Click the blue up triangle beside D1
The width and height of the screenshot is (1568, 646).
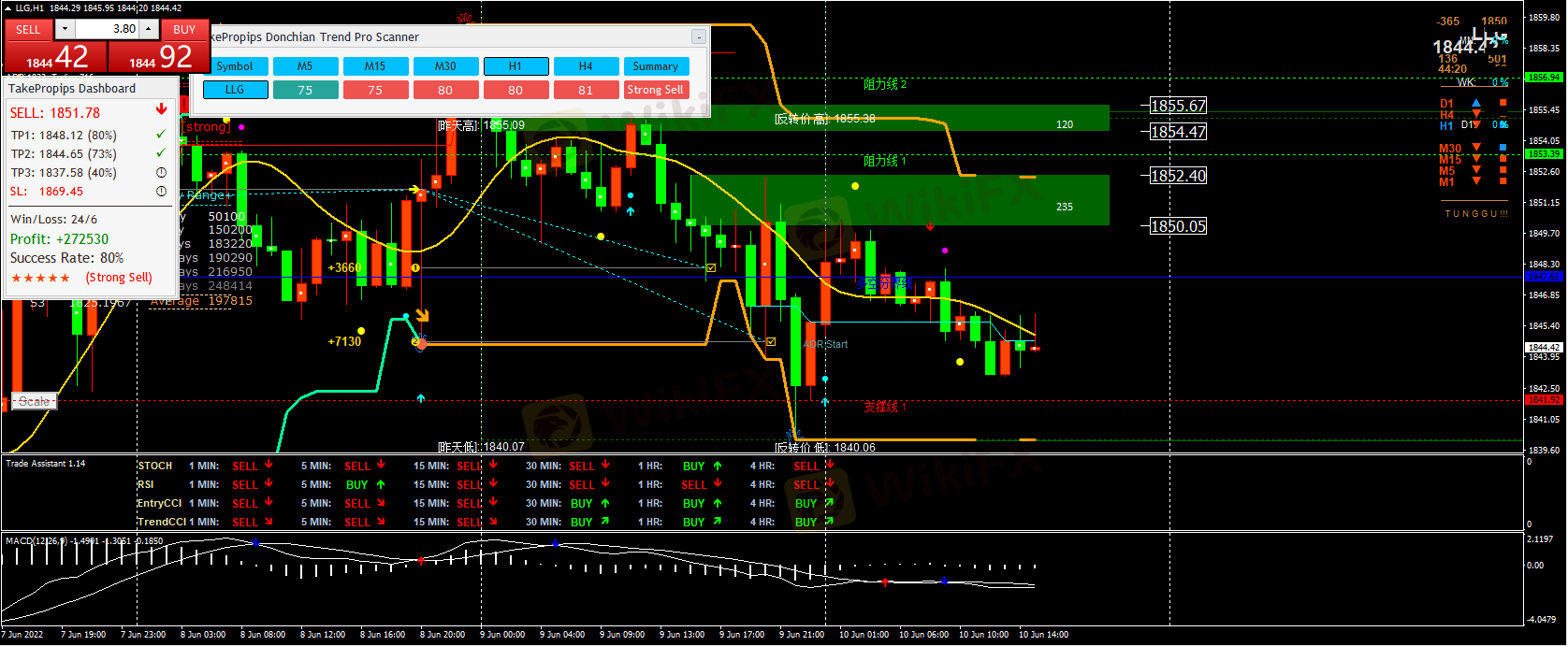click(1476, 103)
